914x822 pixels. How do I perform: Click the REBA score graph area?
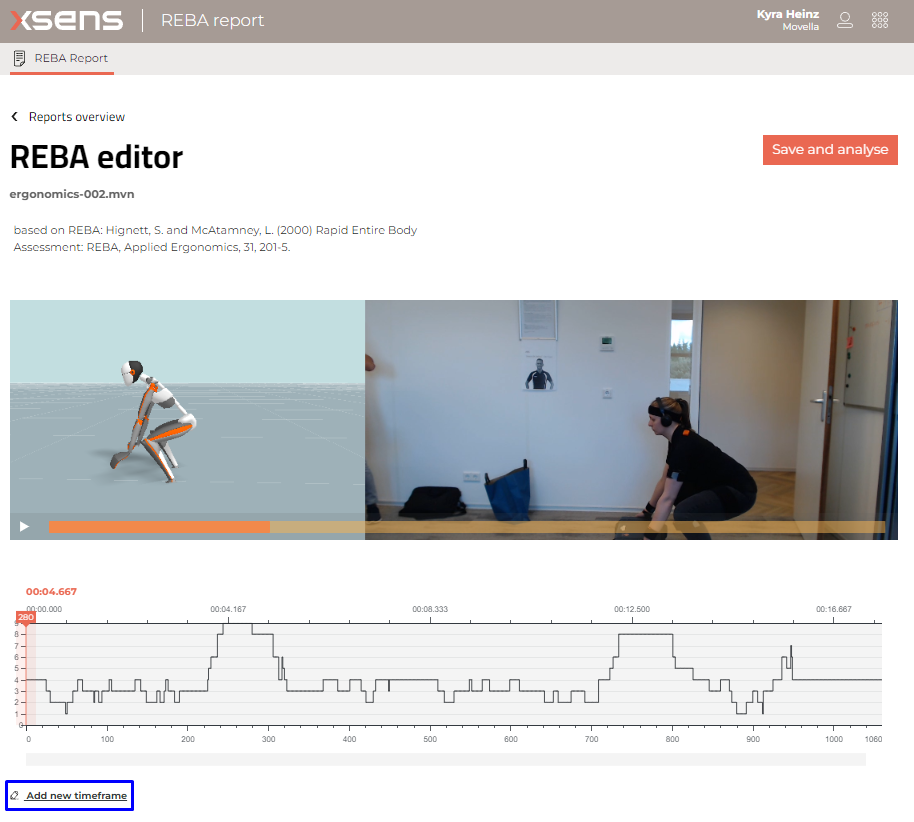(x=450, y=670)
